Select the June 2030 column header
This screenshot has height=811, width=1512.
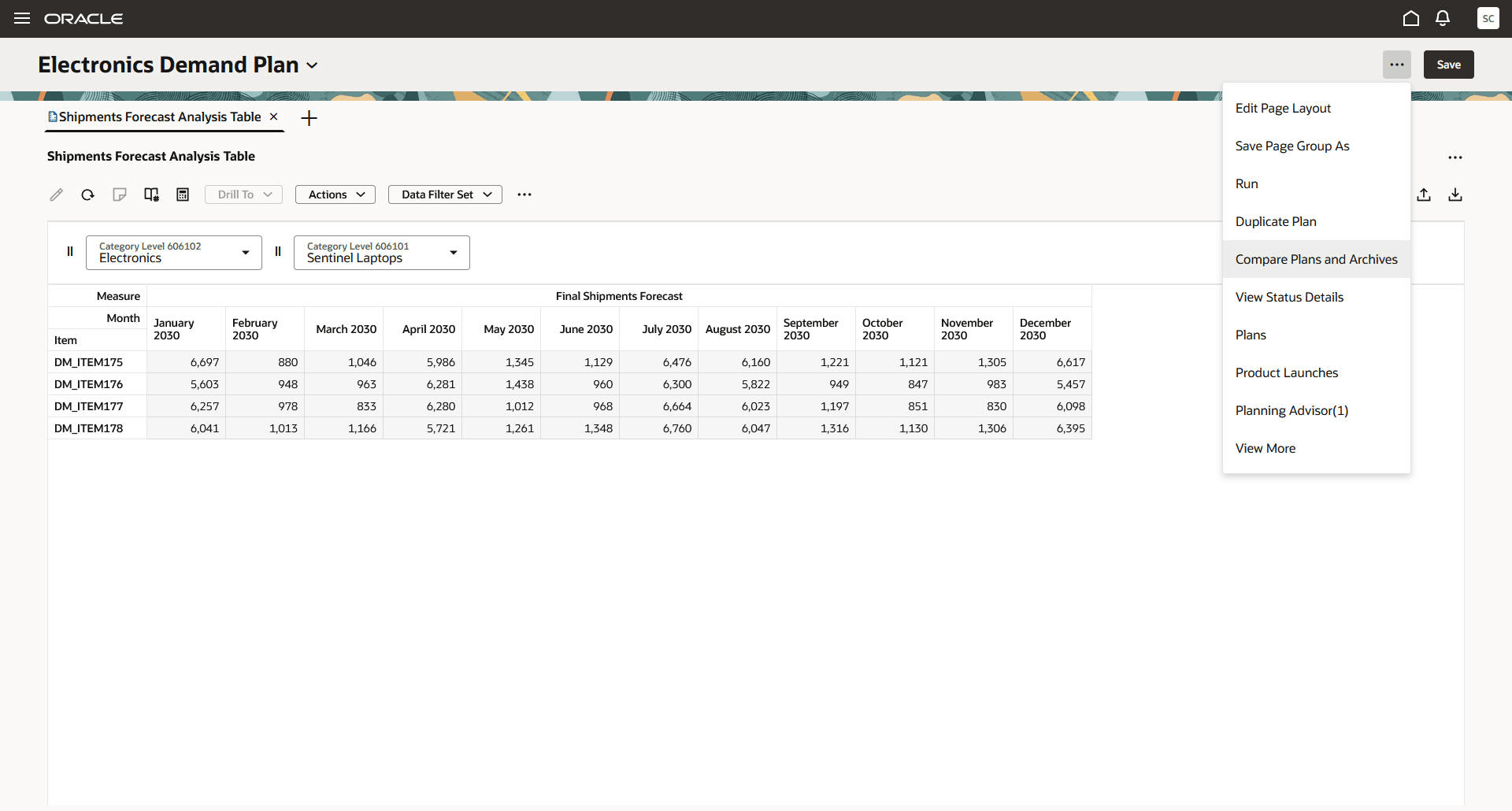580,329
